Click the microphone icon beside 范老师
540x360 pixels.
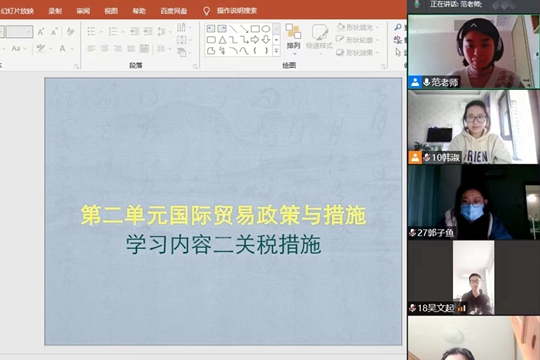click(x=426, y=82)
